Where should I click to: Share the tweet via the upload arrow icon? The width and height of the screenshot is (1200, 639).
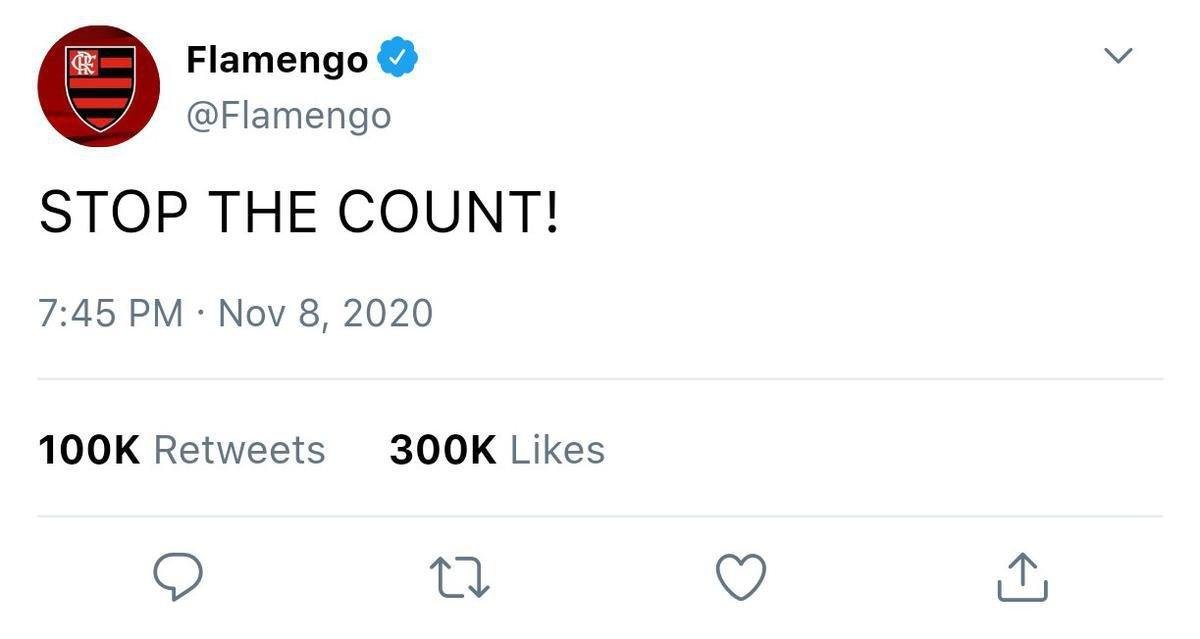click(1021, 576)
